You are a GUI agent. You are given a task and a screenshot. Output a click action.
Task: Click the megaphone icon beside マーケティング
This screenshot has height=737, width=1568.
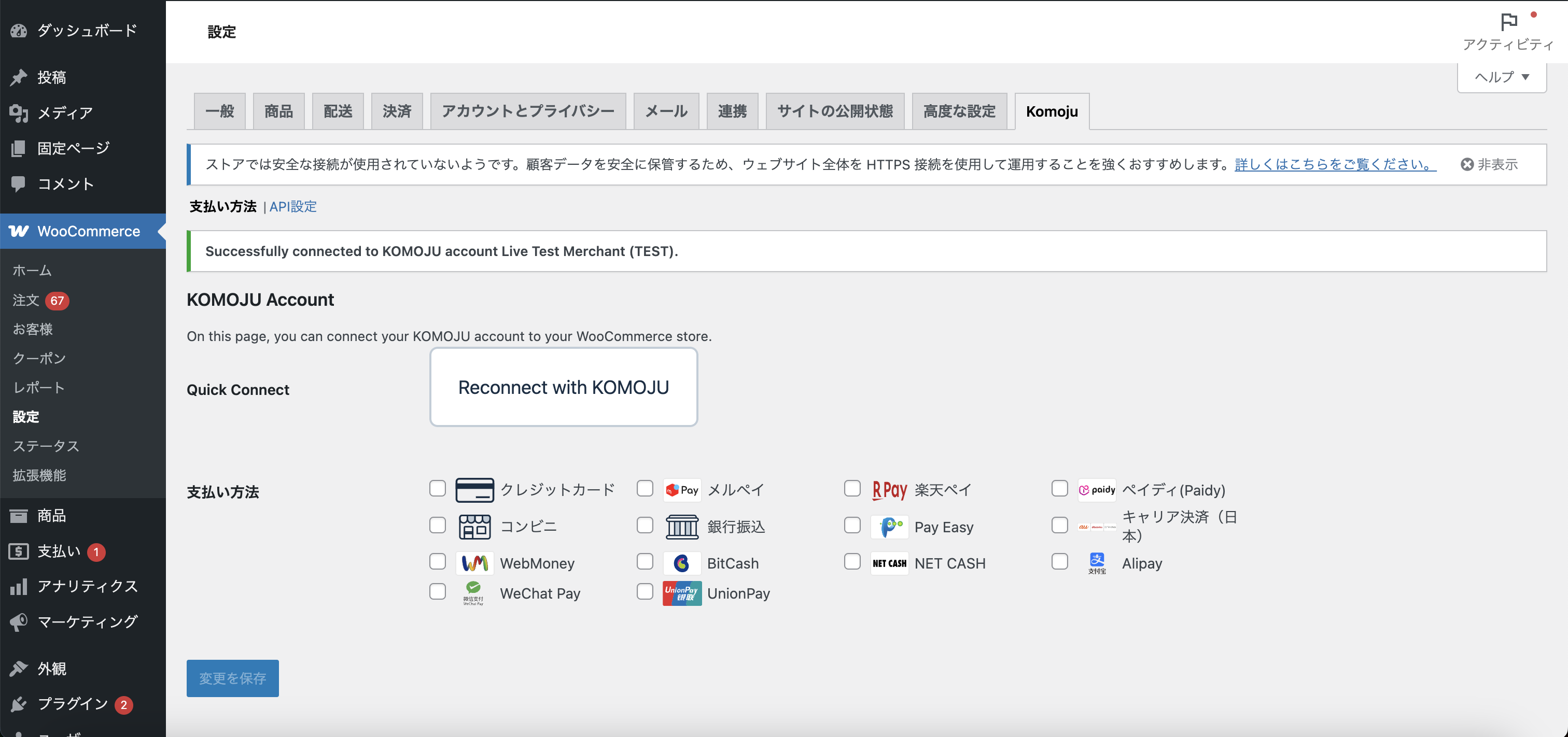[19, 622]
